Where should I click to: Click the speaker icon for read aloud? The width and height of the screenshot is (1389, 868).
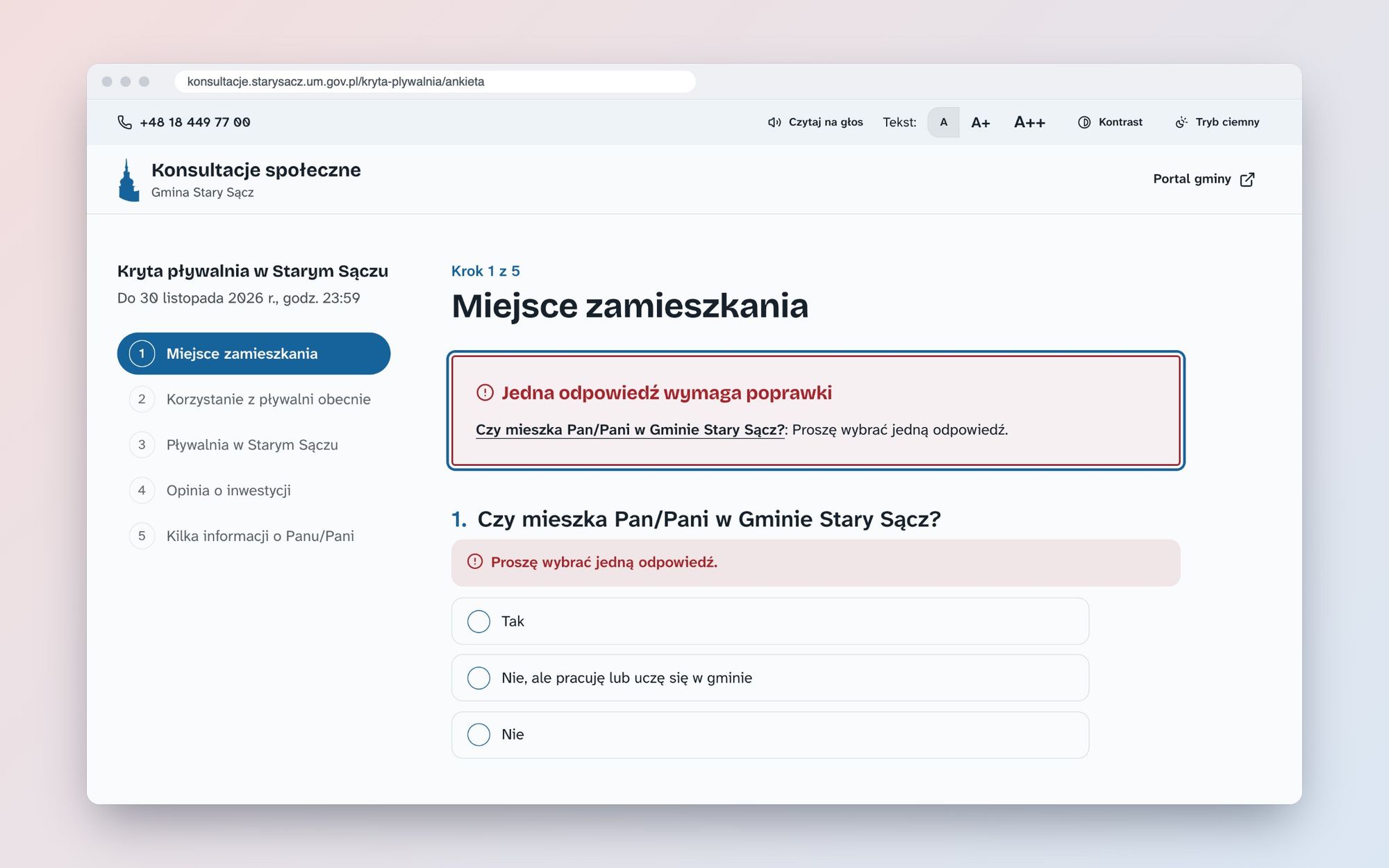pyautogui.click(x=774, y=122)
